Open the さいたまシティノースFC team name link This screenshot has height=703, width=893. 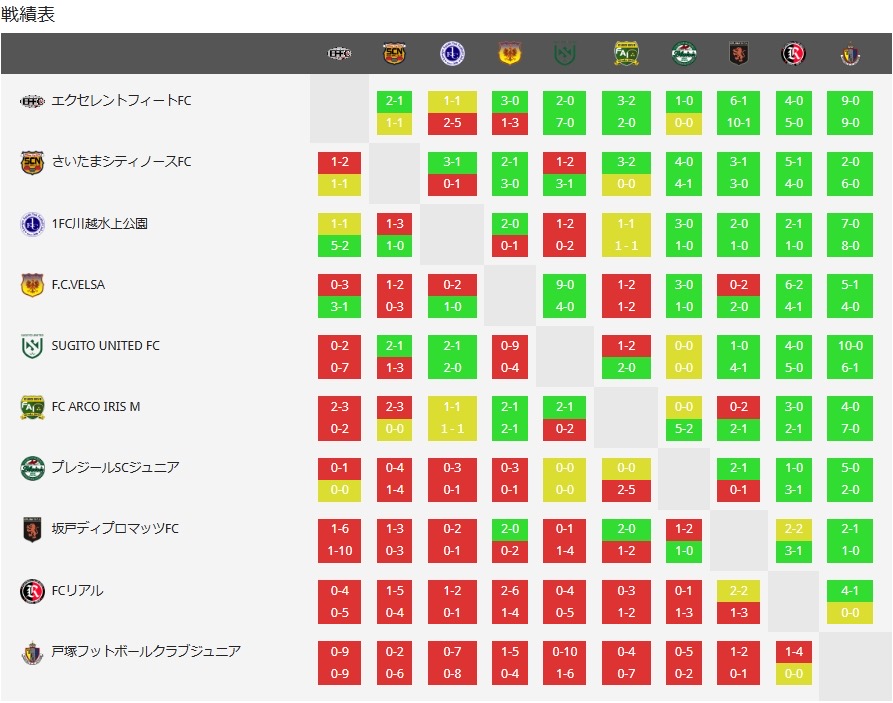[121, 162]
